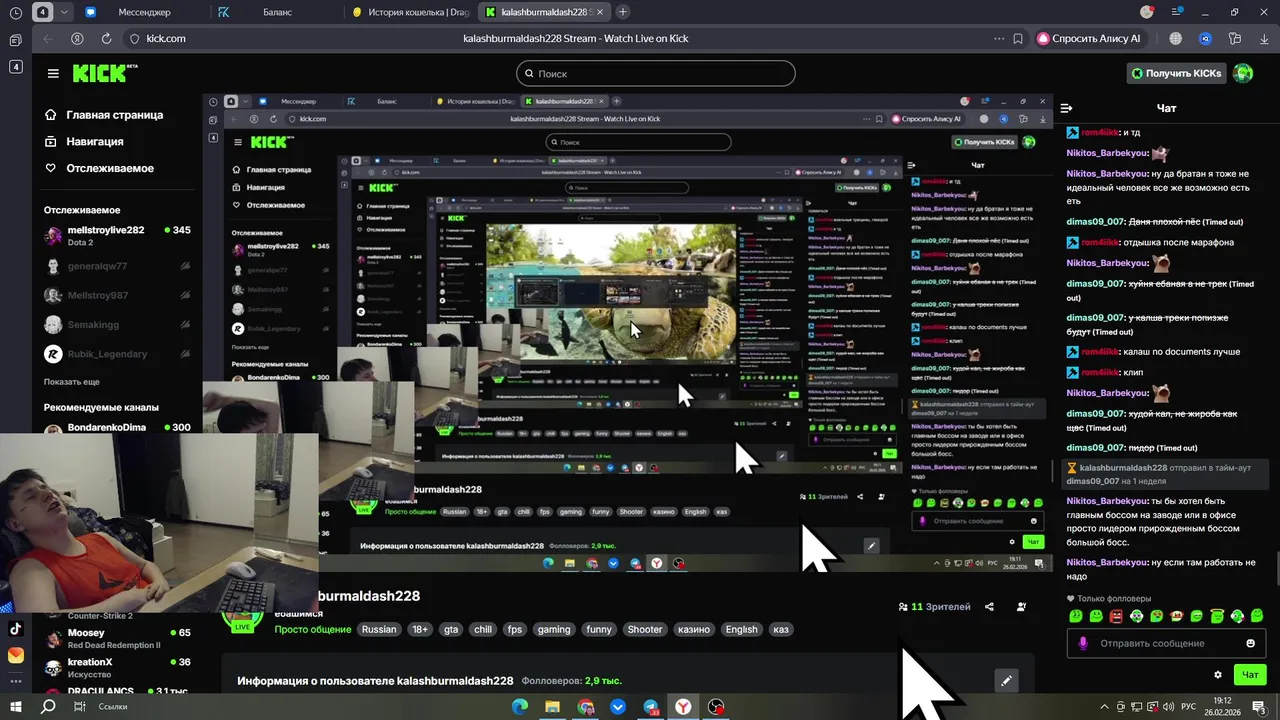1280x720 pixels.
Task: Click the KICK logo
Action: click(104, 73)
